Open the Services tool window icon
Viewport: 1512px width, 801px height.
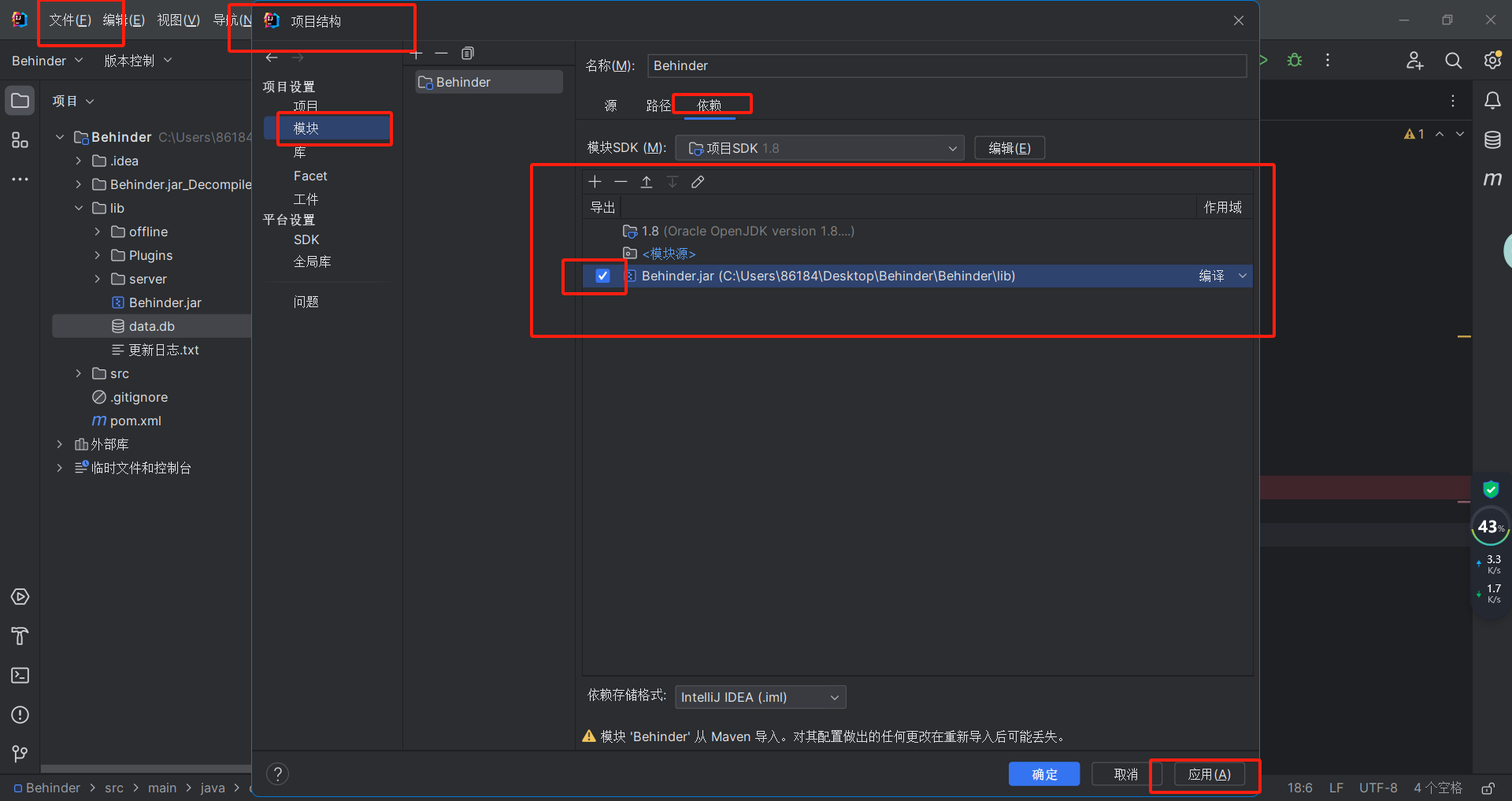pos(20,597)
